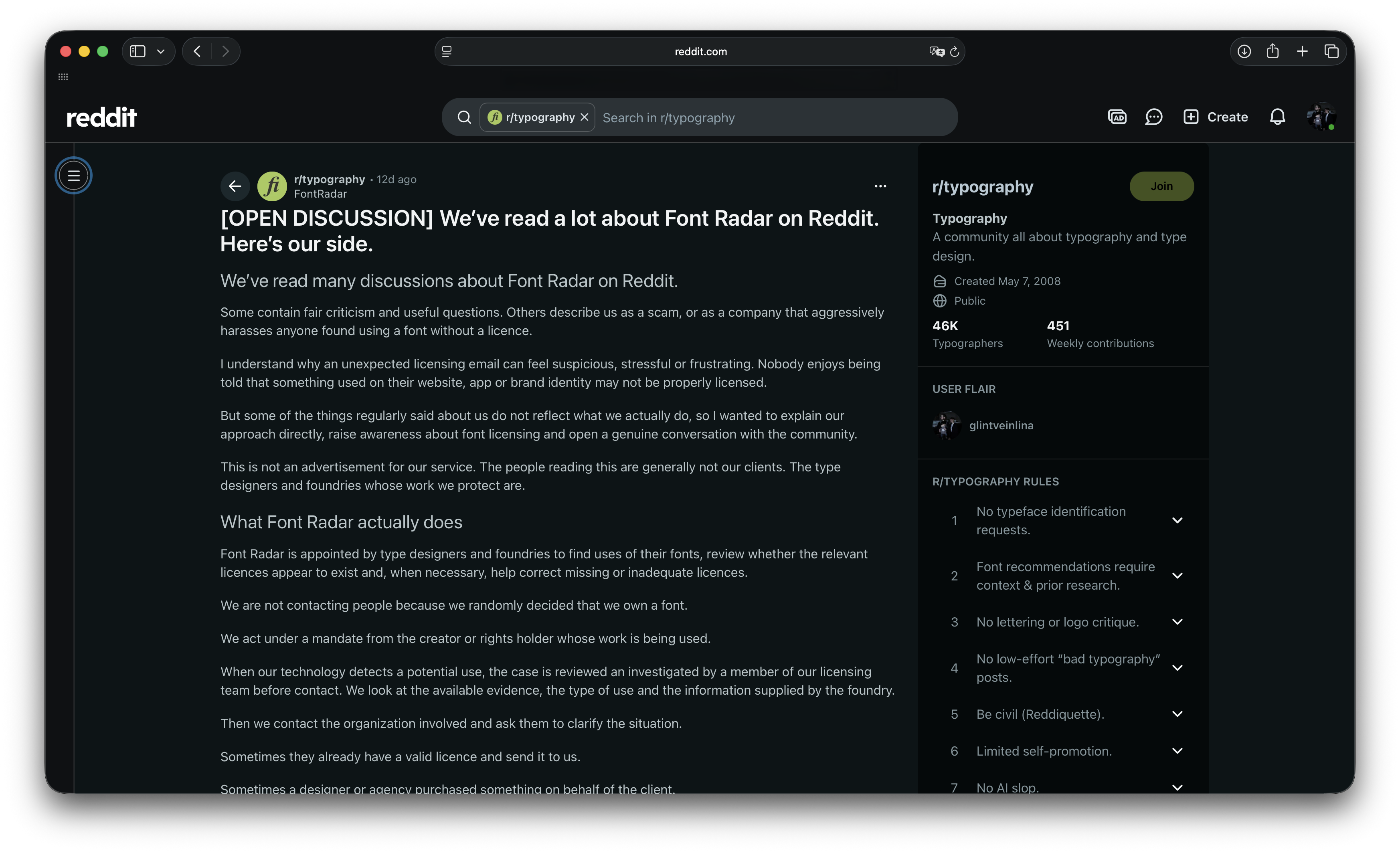Image resolution: width=1400 pixels, height=853 pixels.
Task: Click the R/TYPOGRAPHY RULES section heading
Action: tap(995, 481)
